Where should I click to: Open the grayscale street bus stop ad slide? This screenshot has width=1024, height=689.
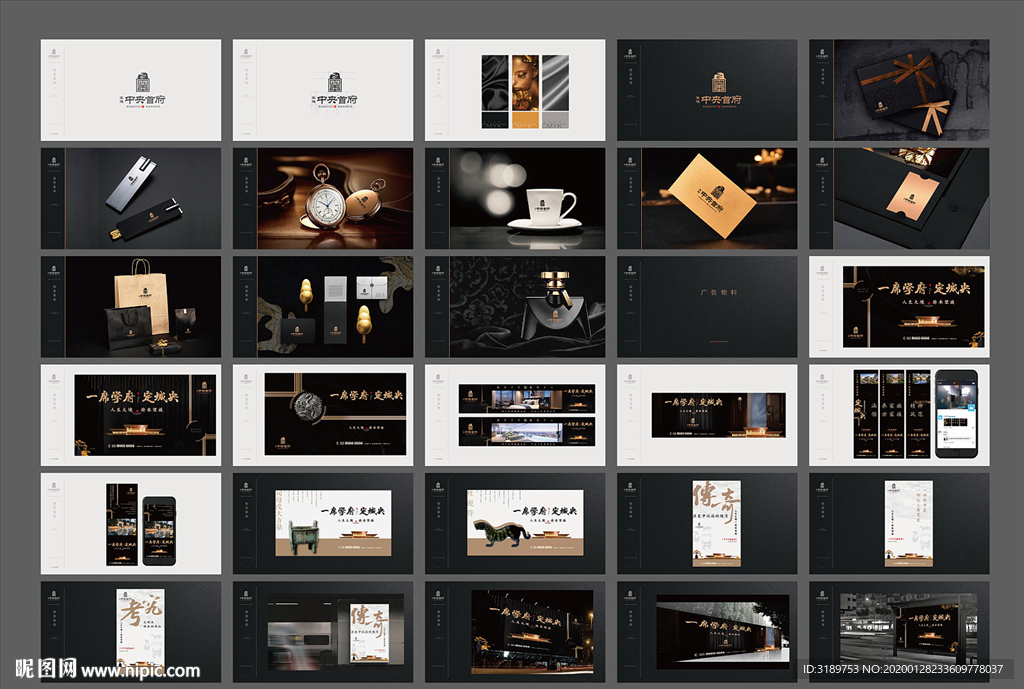coord(899,632)
